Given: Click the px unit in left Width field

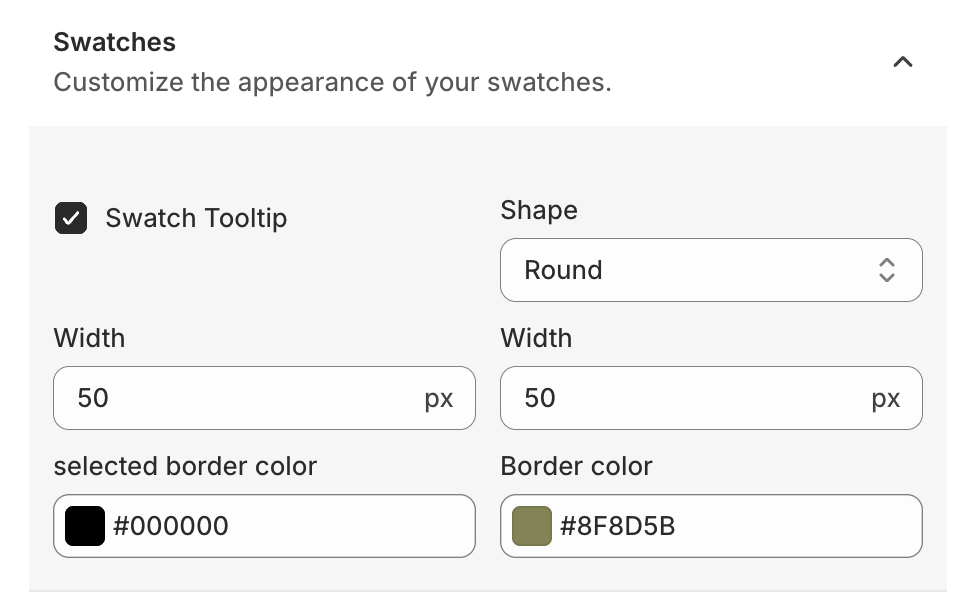Looking at the screenshot, I should [x=439, y=399].
